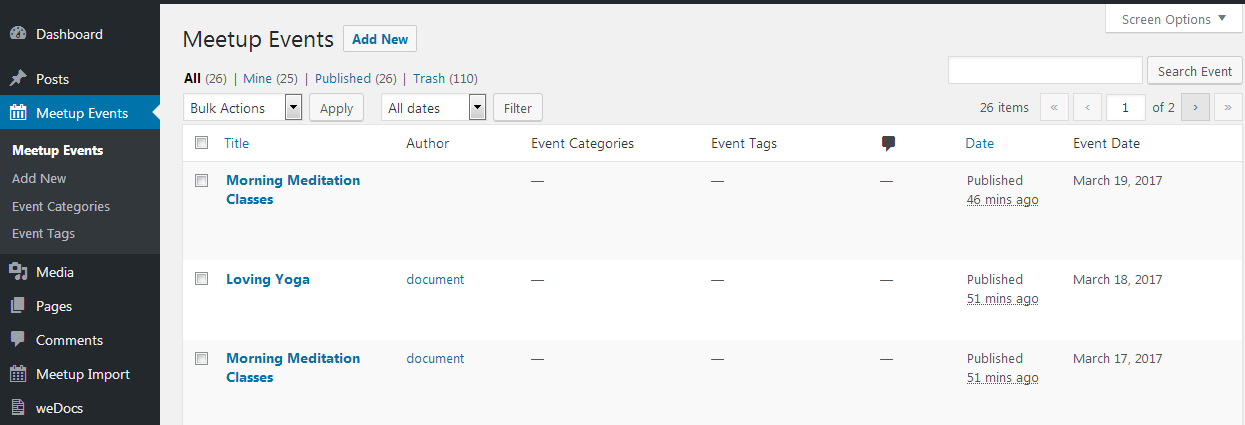Open Posts menu item
Screen dimensions: 1245x425
(52, 79)
